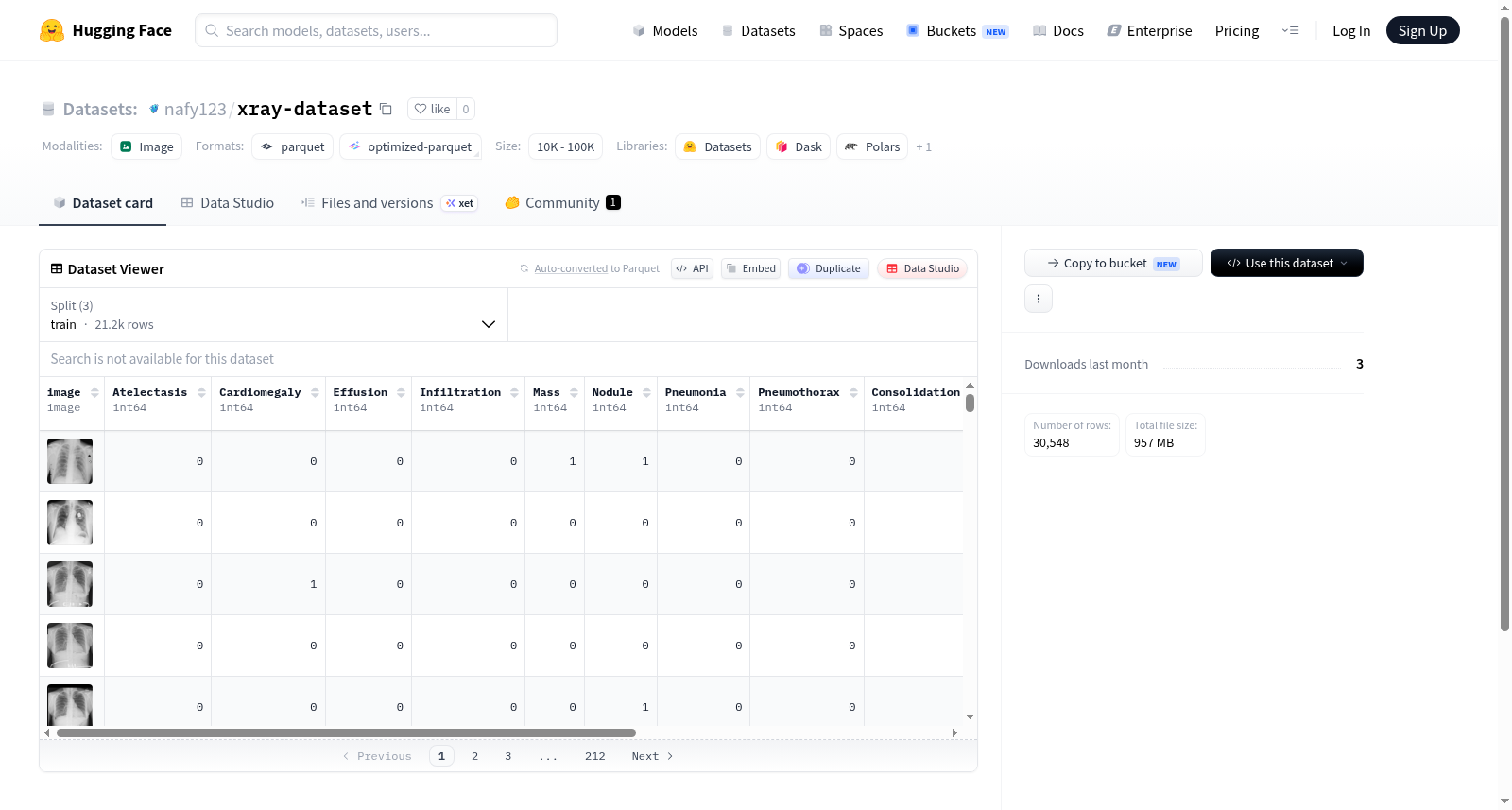1512x810 pixels.
Task: Sort by the Effusion column
Action: [x=401, y=392]
